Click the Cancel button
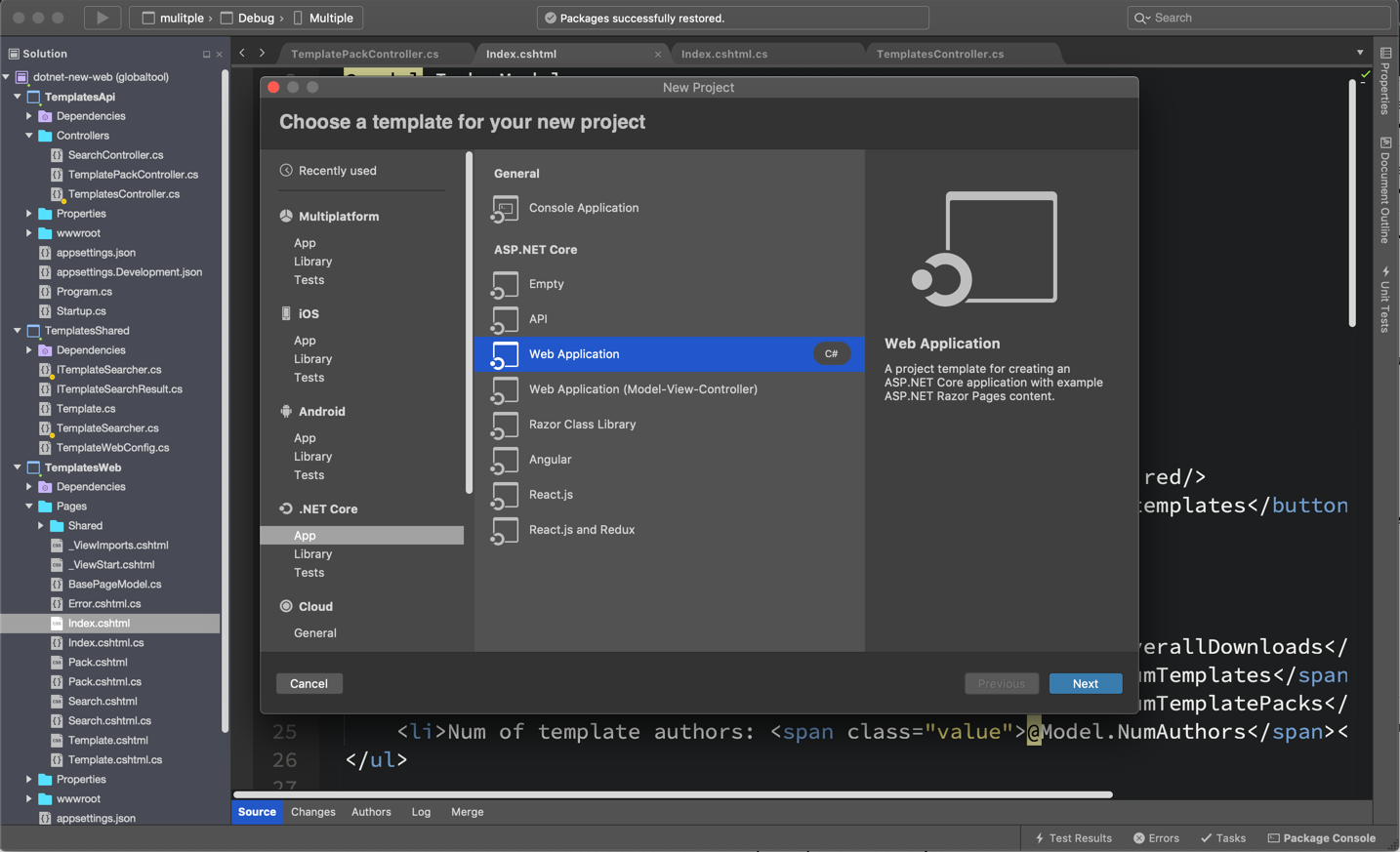 click(309, 683)
